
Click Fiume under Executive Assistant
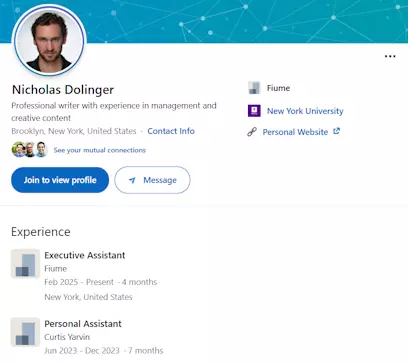[56, 269]
